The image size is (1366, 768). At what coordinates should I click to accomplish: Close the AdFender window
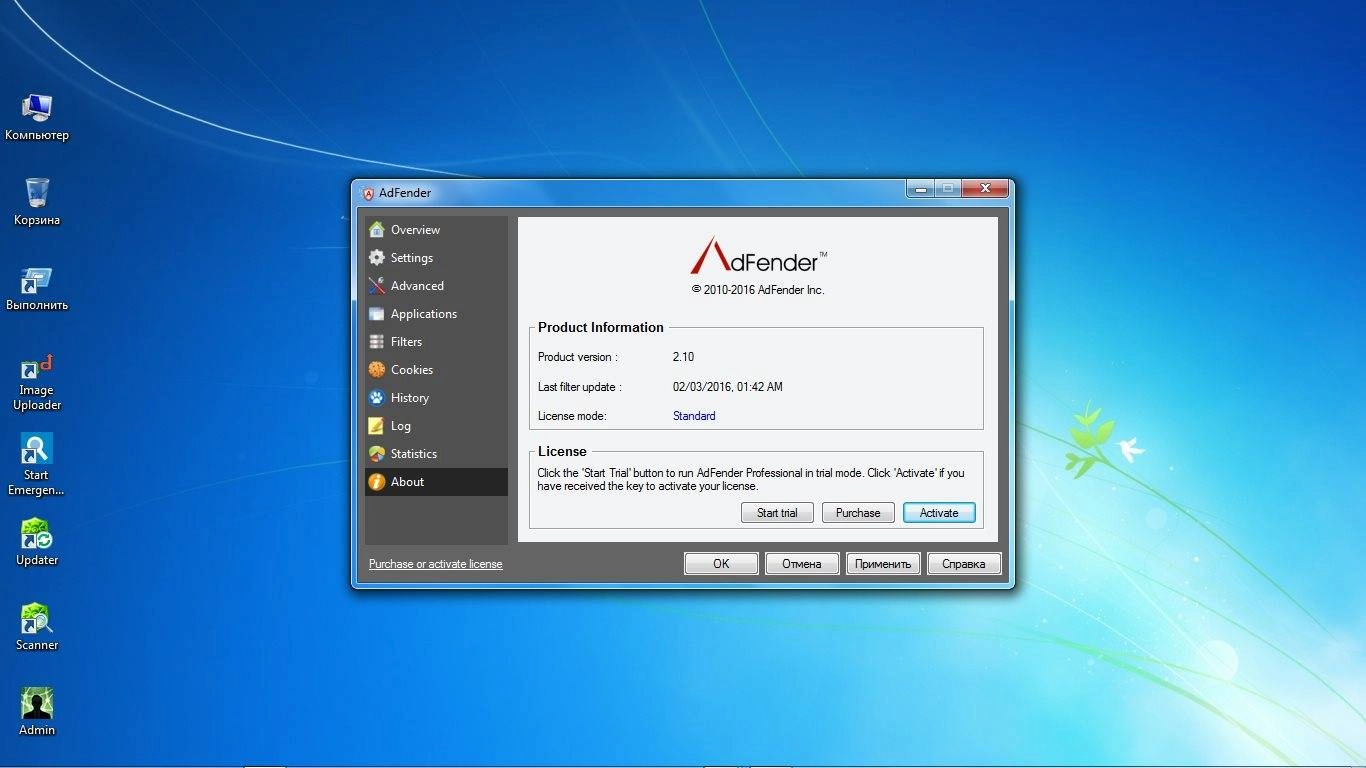(985, 188)
